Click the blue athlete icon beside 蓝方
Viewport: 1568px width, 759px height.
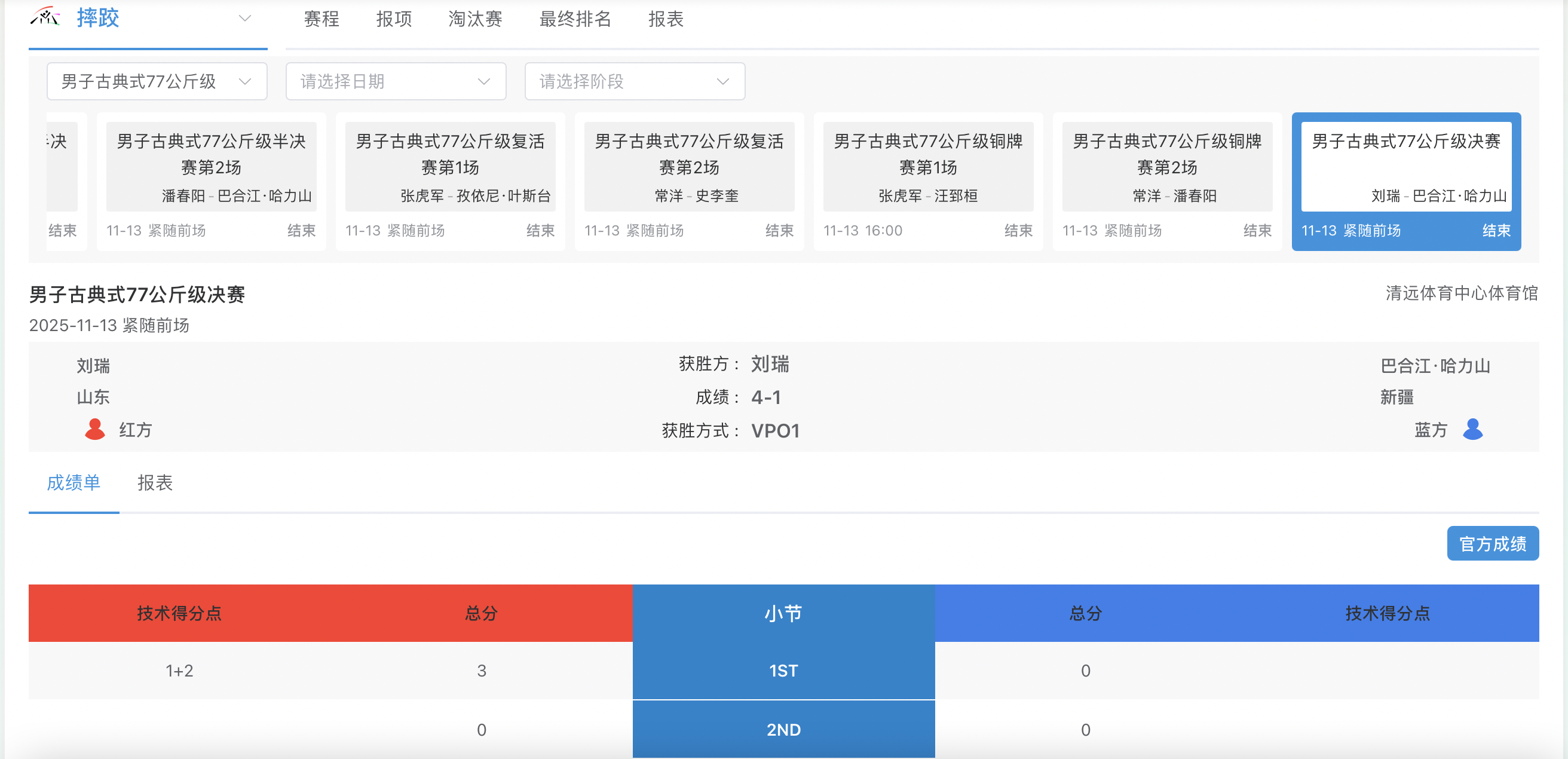(x=1474, y=430)
